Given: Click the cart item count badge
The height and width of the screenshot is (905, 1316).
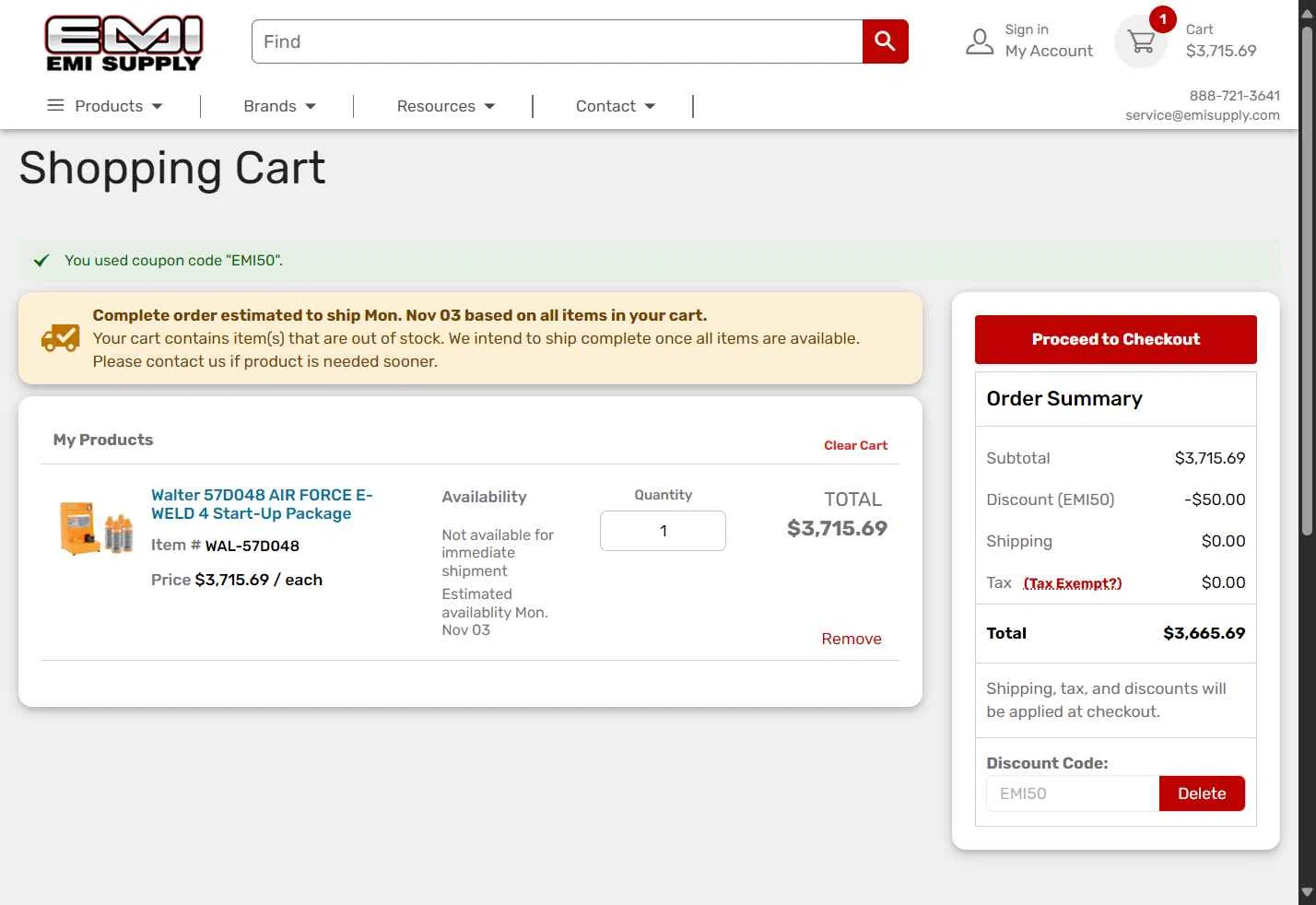Looking at the screenshot, I should pyautogui.click(x=1163, y=19).
